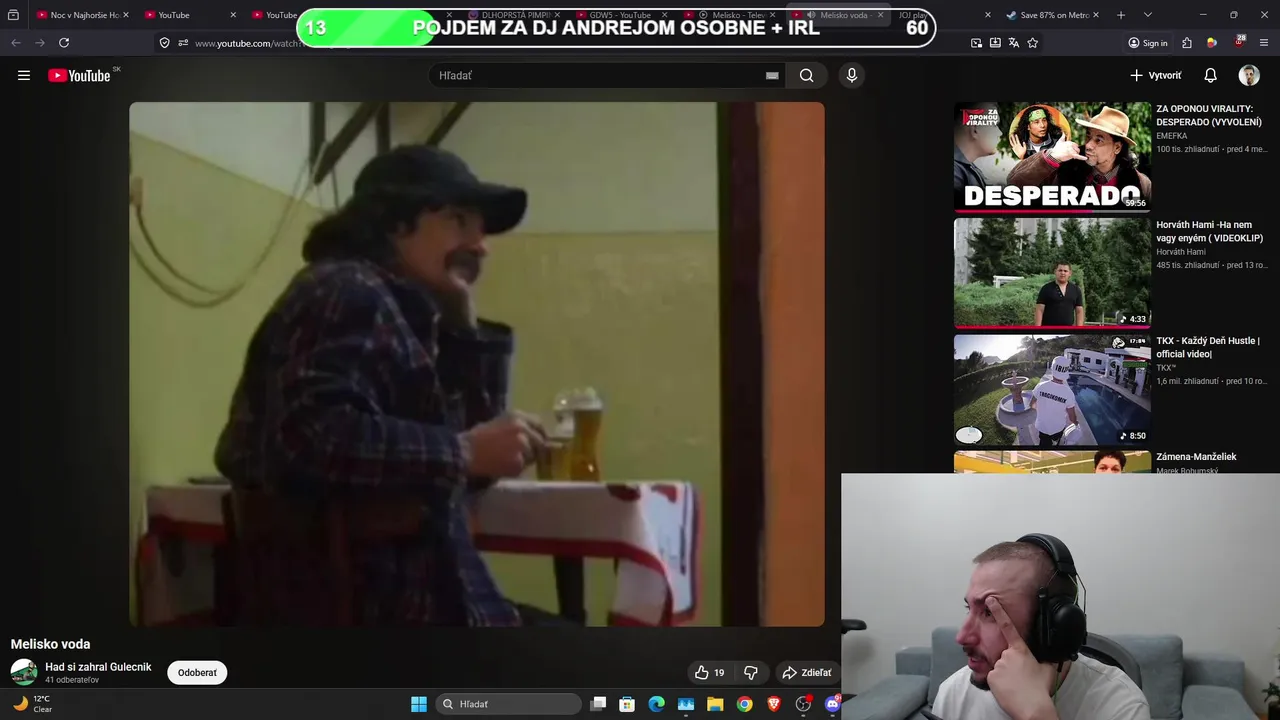Click the YouTube search magnifier button
The image size is (1280, 720).
(x=806, y=75)
